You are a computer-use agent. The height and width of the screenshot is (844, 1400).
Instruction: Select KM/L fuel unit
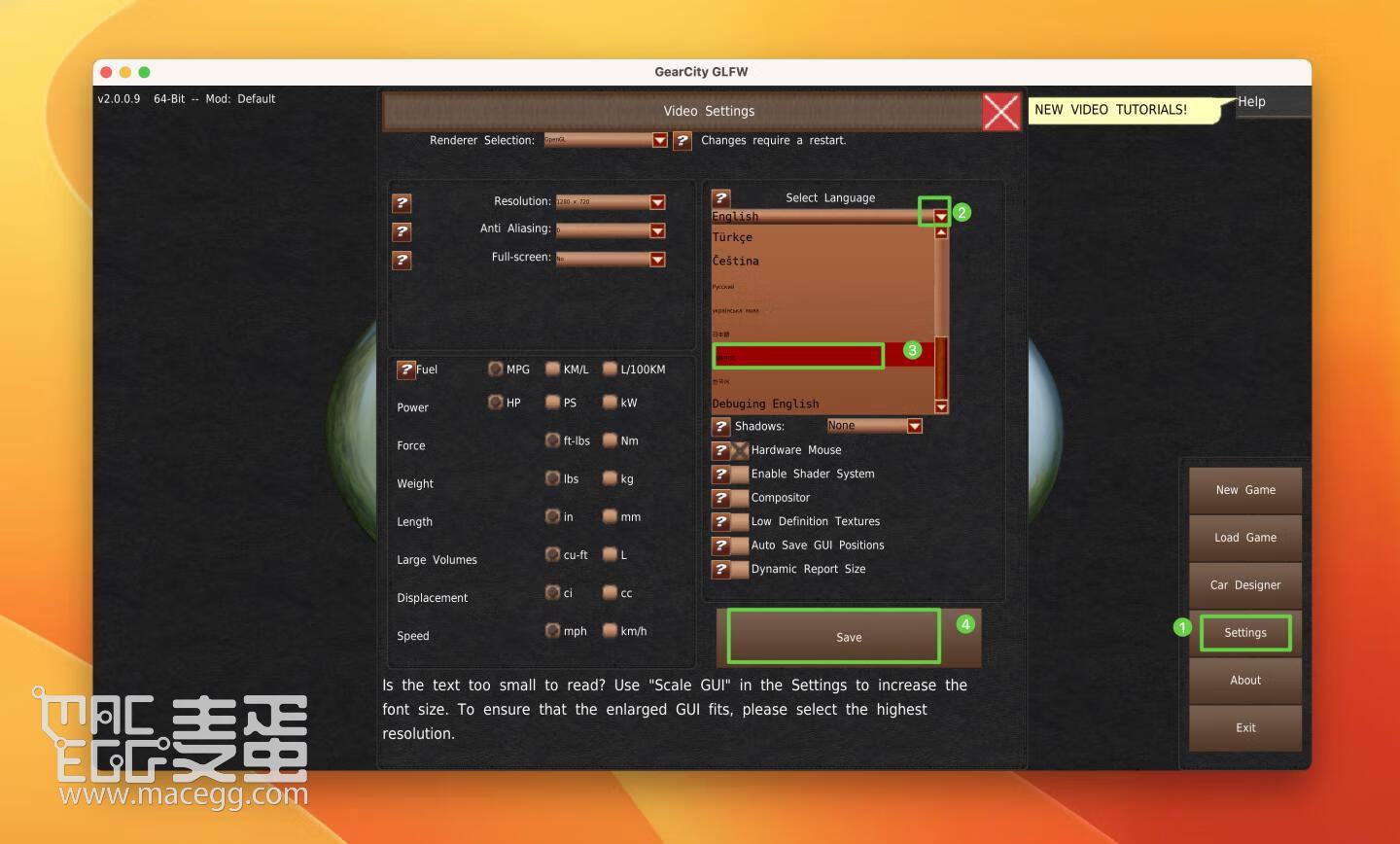click(x=552, y=369)
